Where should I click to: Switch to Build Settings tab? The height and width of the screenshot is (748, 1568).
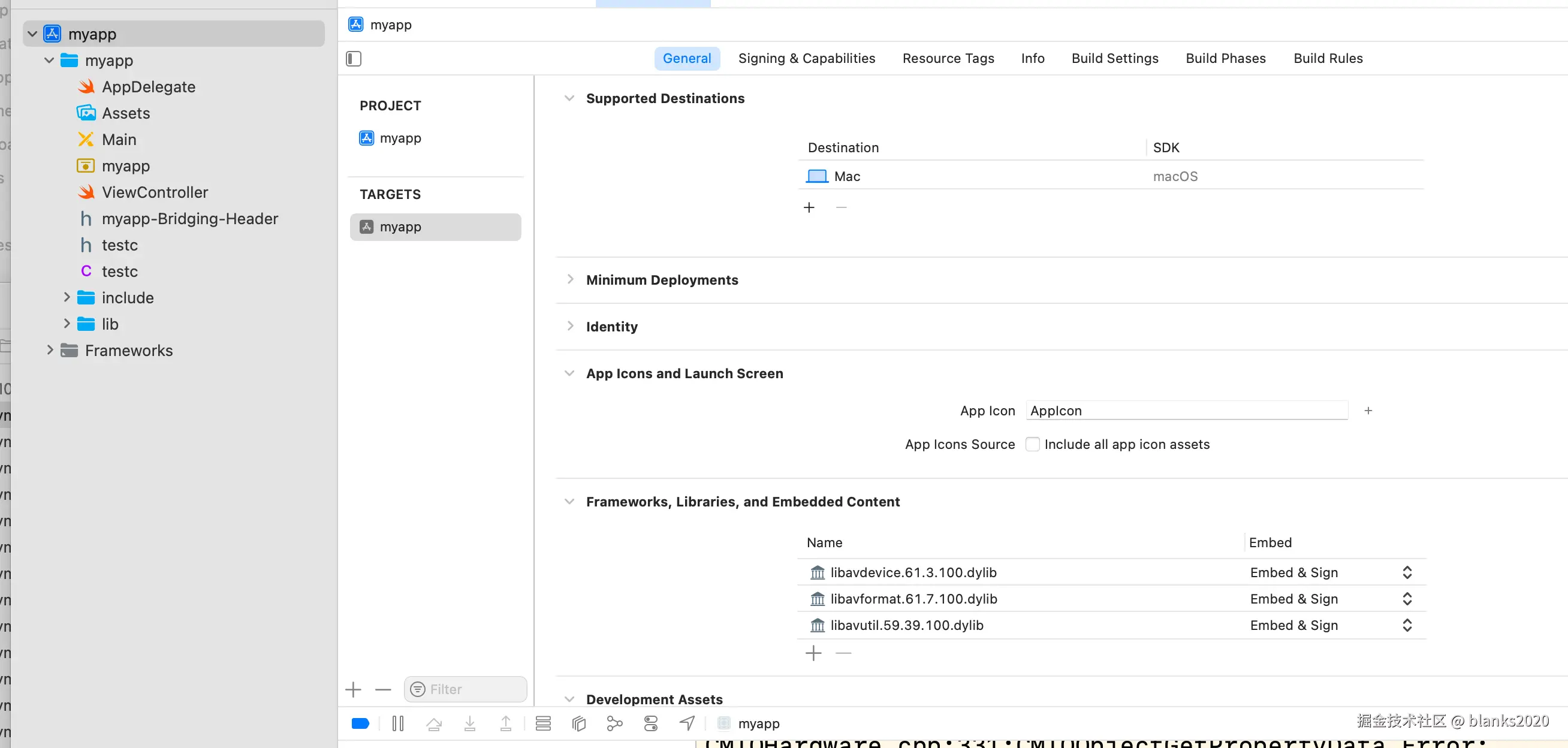[1114, 58]
